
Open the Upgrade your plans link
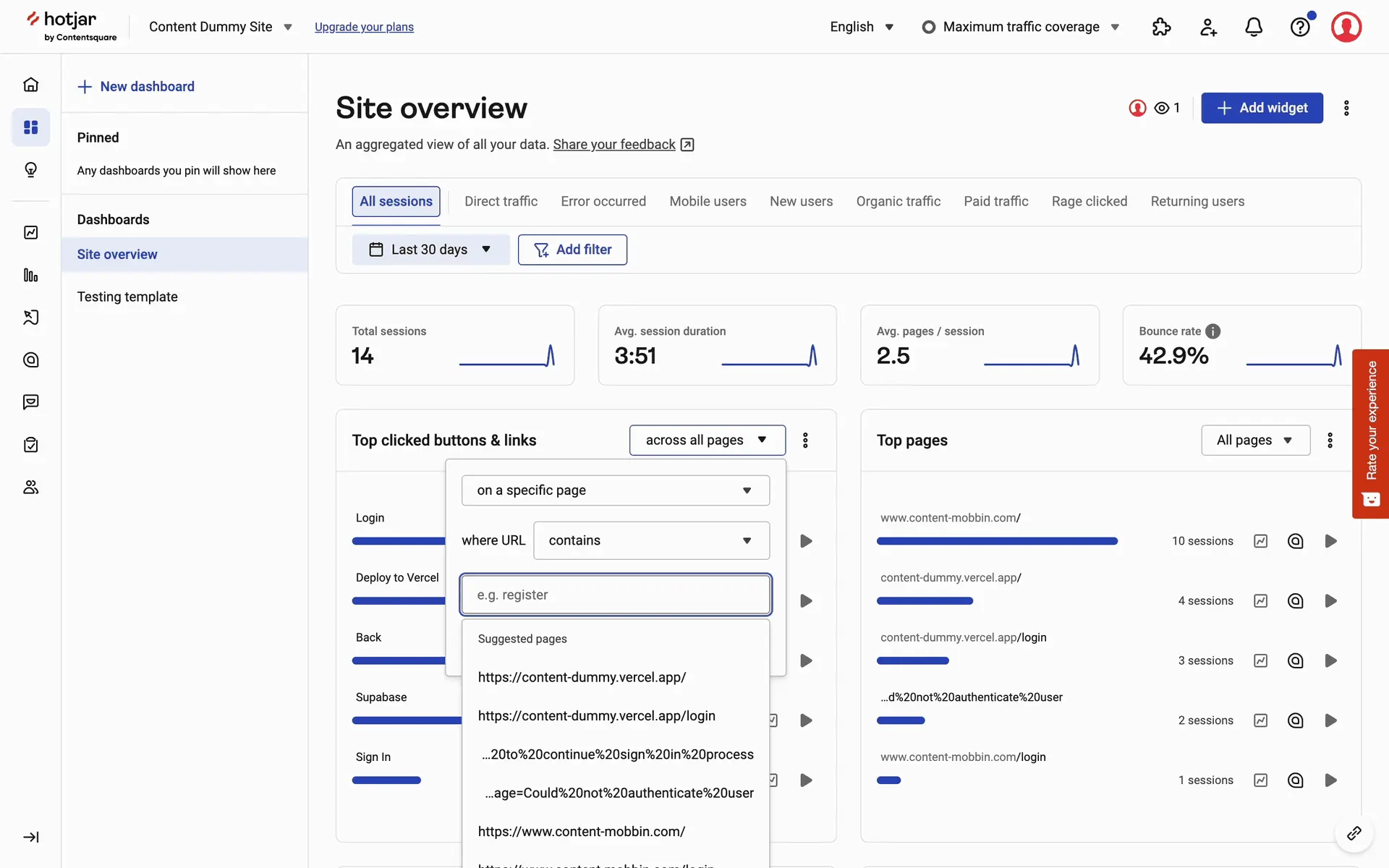tap(364, 27)
